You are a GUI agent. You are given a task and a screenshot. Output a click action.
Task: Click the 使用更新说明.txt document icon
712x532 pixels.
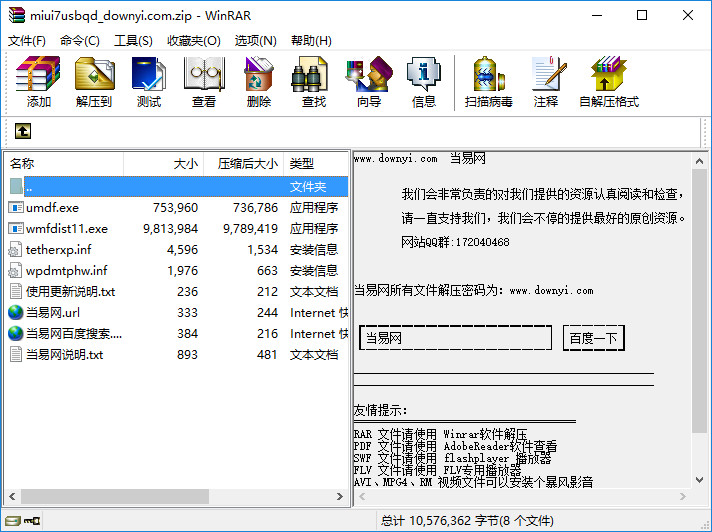[15, 291]
